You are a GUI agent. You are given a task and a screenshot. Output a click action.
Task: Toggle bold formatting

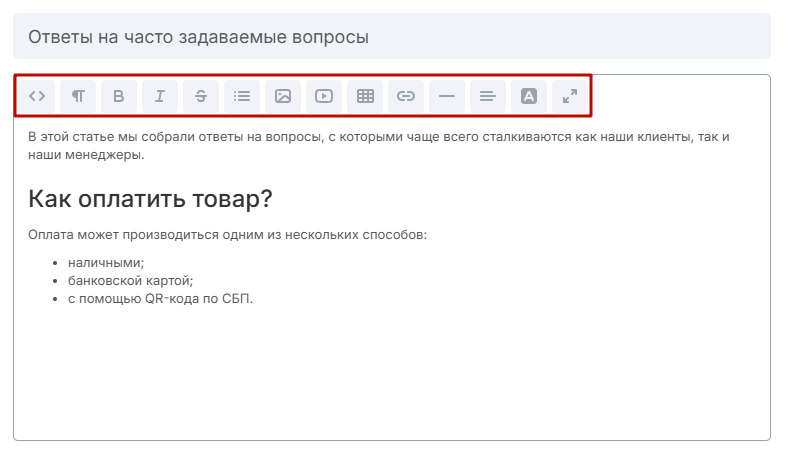(x=119, y=96)
